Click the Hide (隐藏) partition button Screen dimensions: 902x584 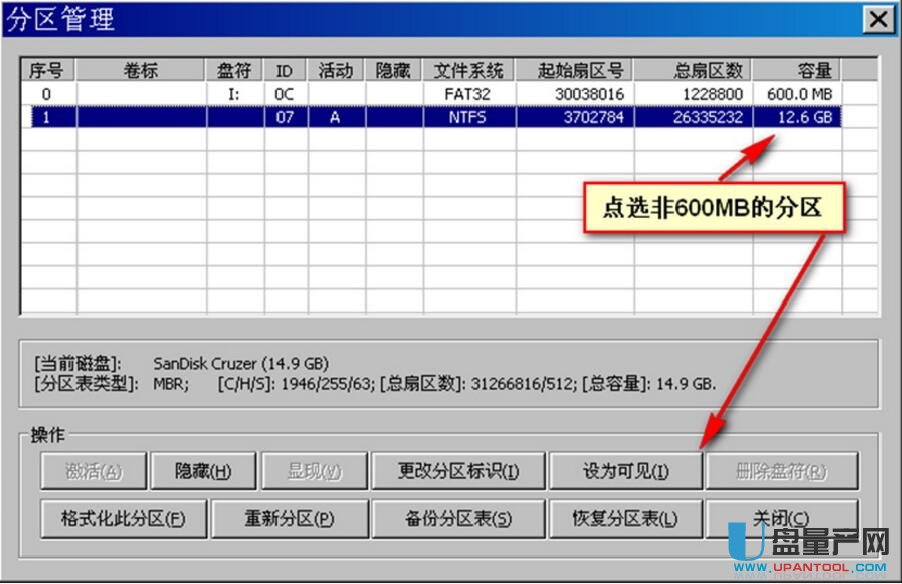(x=203, y=471)
